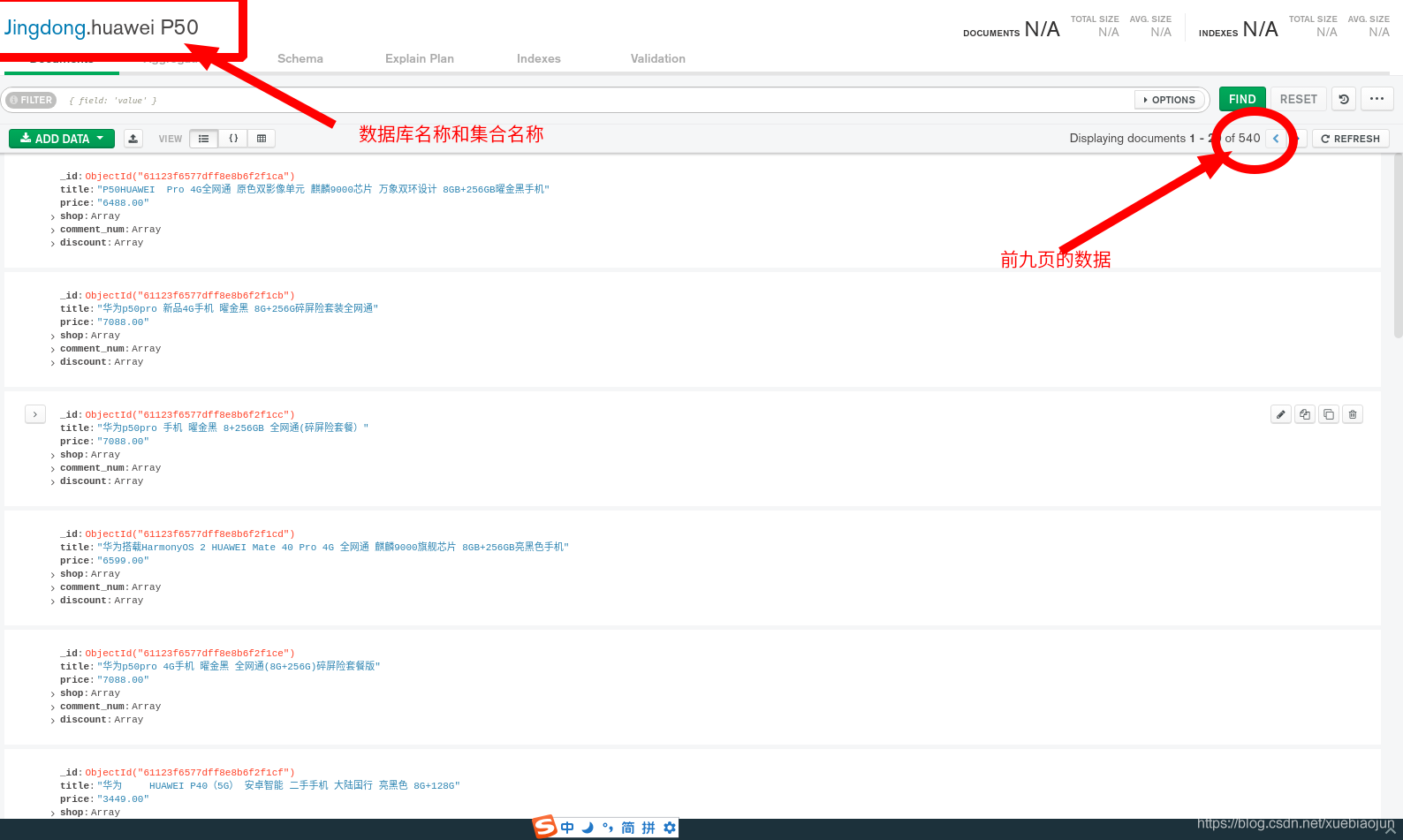Click the vertical scrollbar of the document list

click(x=1398, y=247)
